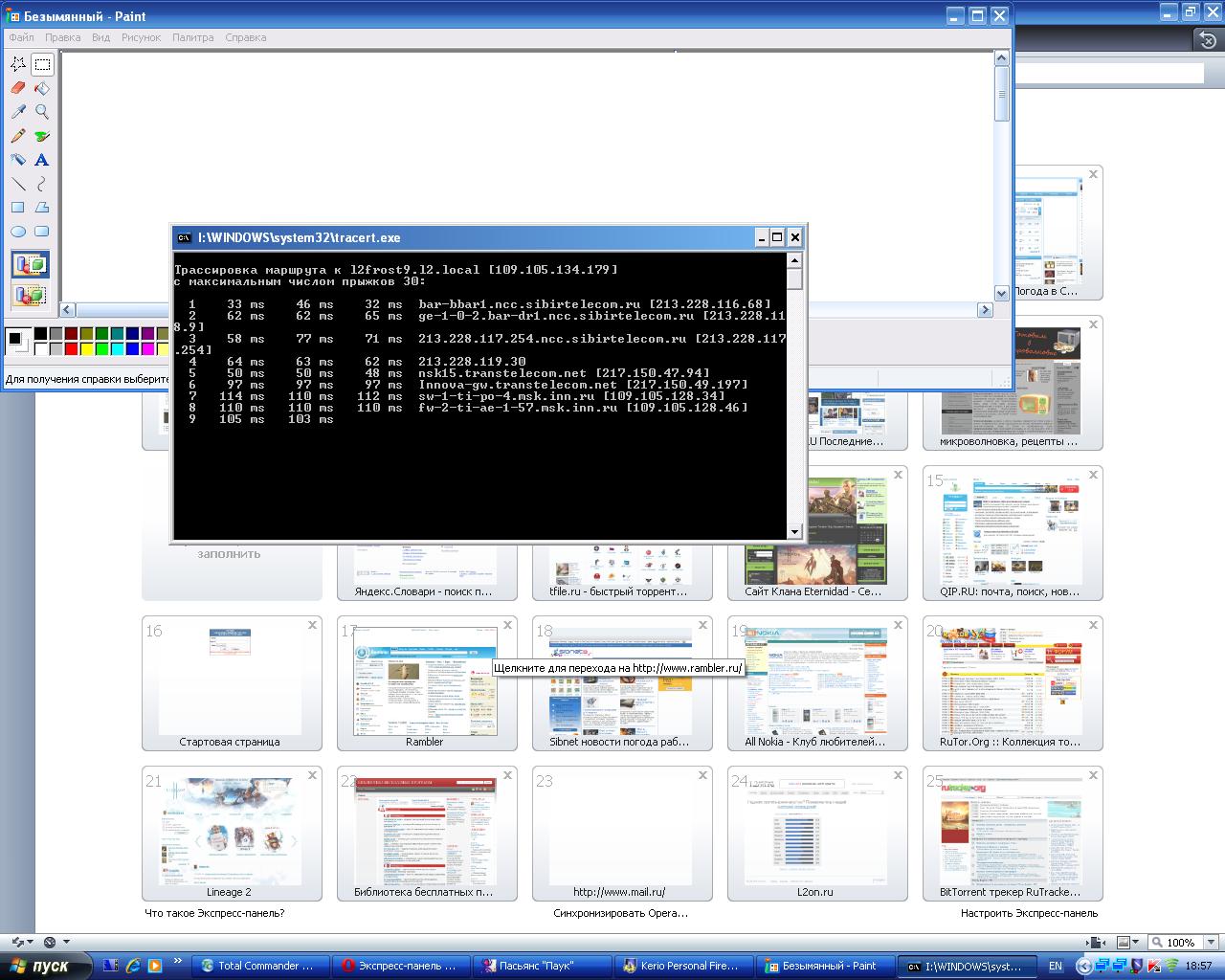Enable opaque selection mode in Paint options

[30, 264]
